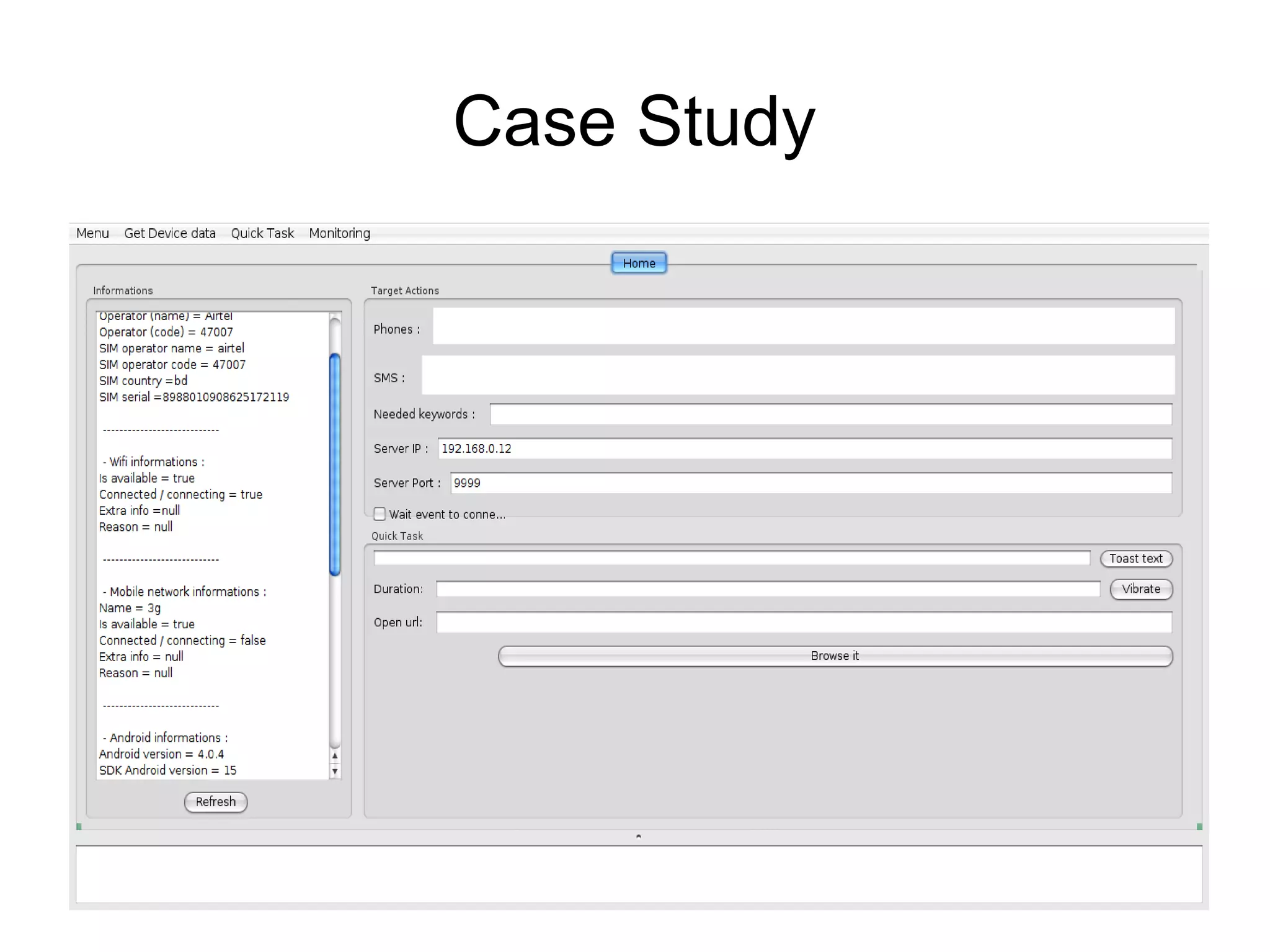
Task: Select the 'SDK Android version = 15' line
Action: point(167,770)
